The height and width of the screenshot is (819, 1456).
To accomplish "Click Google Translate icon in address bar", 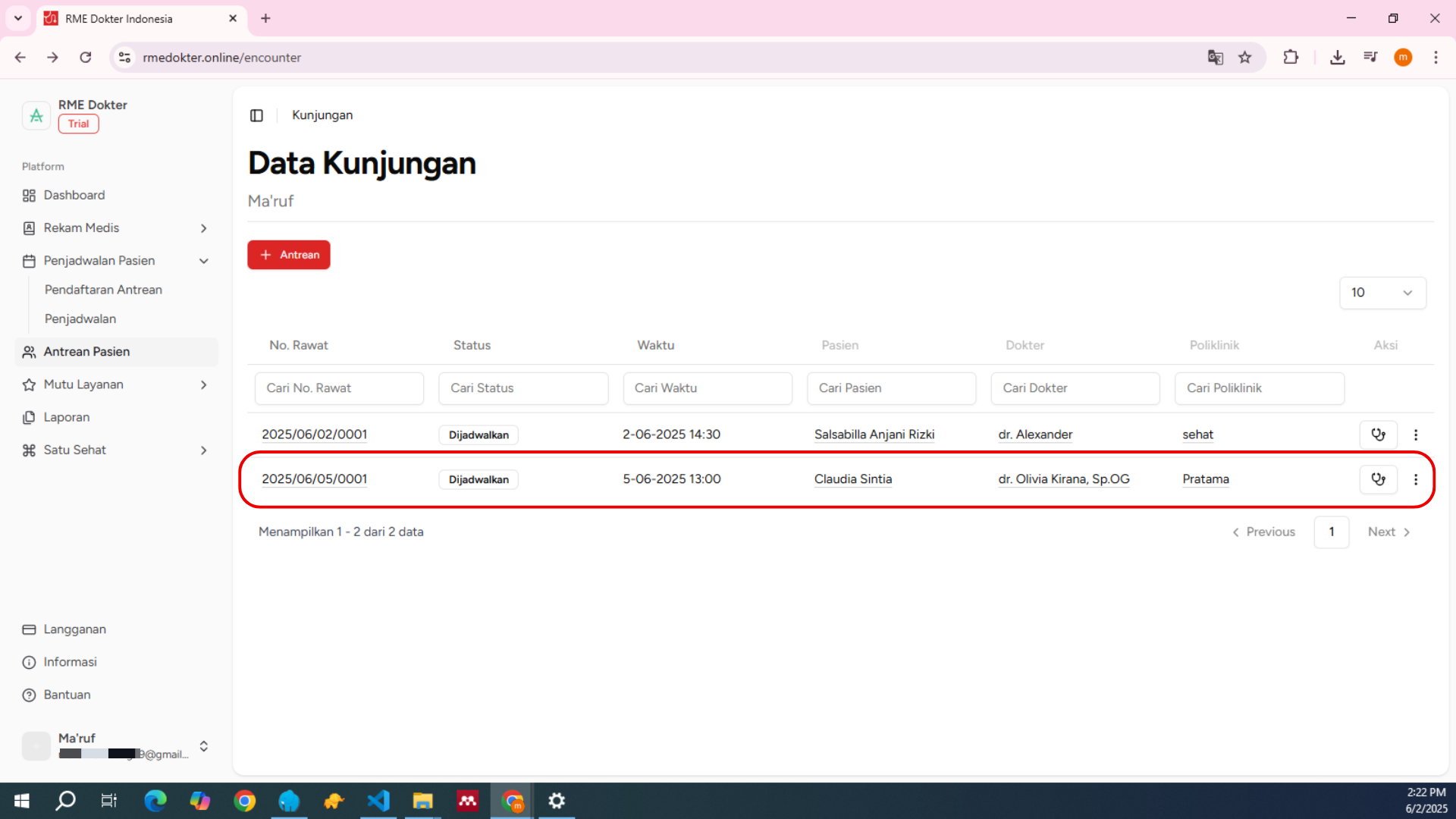I will [1215, 58].
